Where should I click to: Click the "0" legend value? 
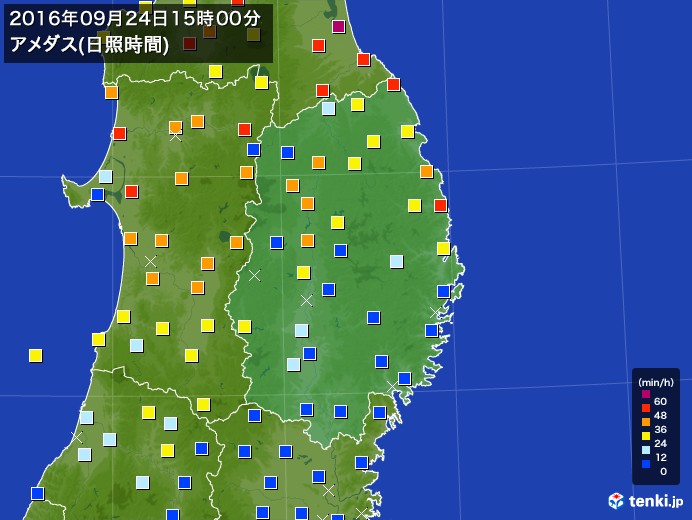pyautogui.click(x=663, y=471)
